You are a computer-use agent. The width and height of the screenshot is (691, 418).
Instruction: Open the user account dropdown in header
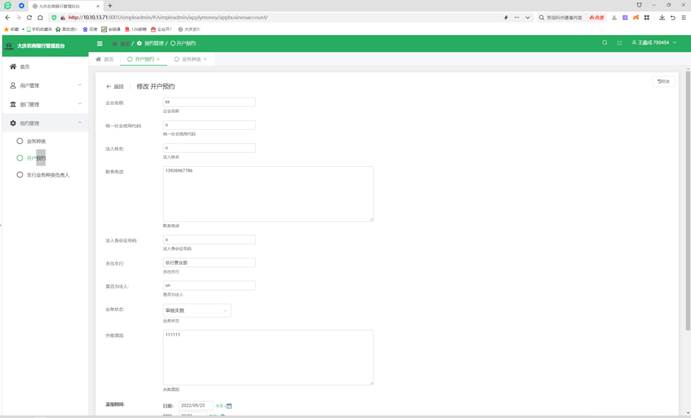click(655, 43)
